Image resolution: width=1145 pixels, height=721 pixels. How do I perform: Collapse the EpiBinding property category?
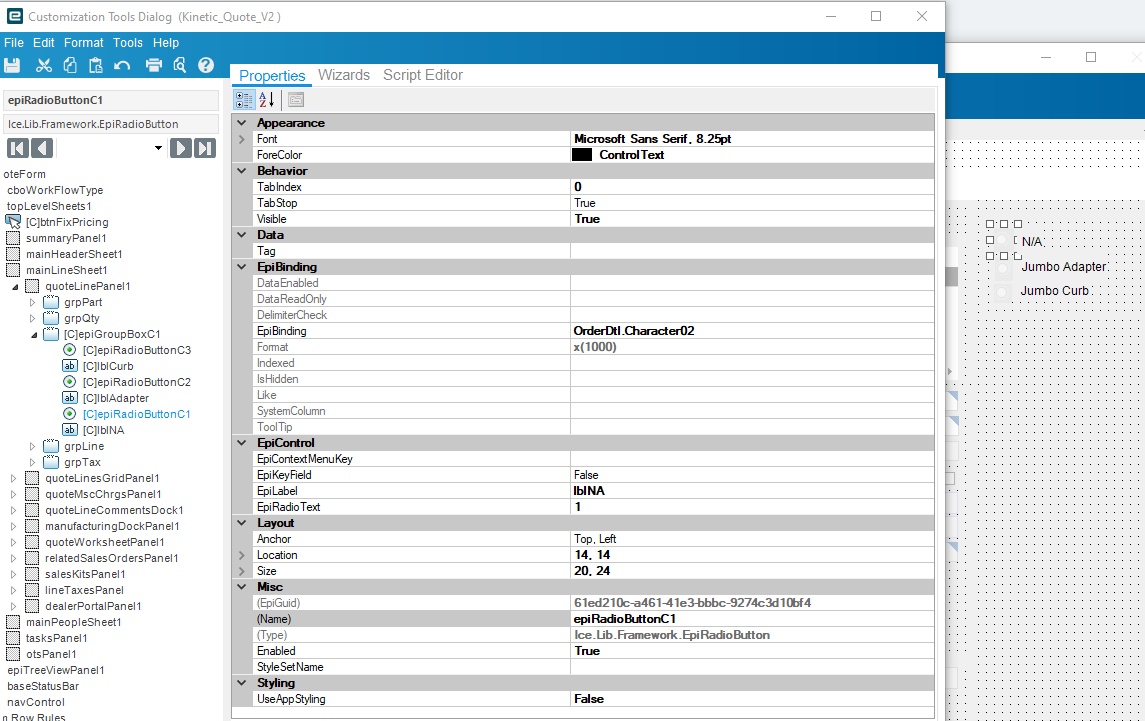tap(242, 267)
